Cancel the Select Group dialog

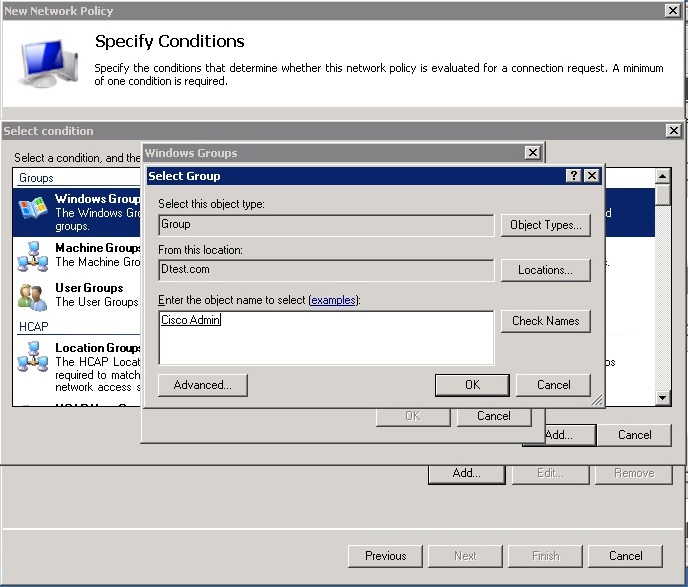click(553, 385)
